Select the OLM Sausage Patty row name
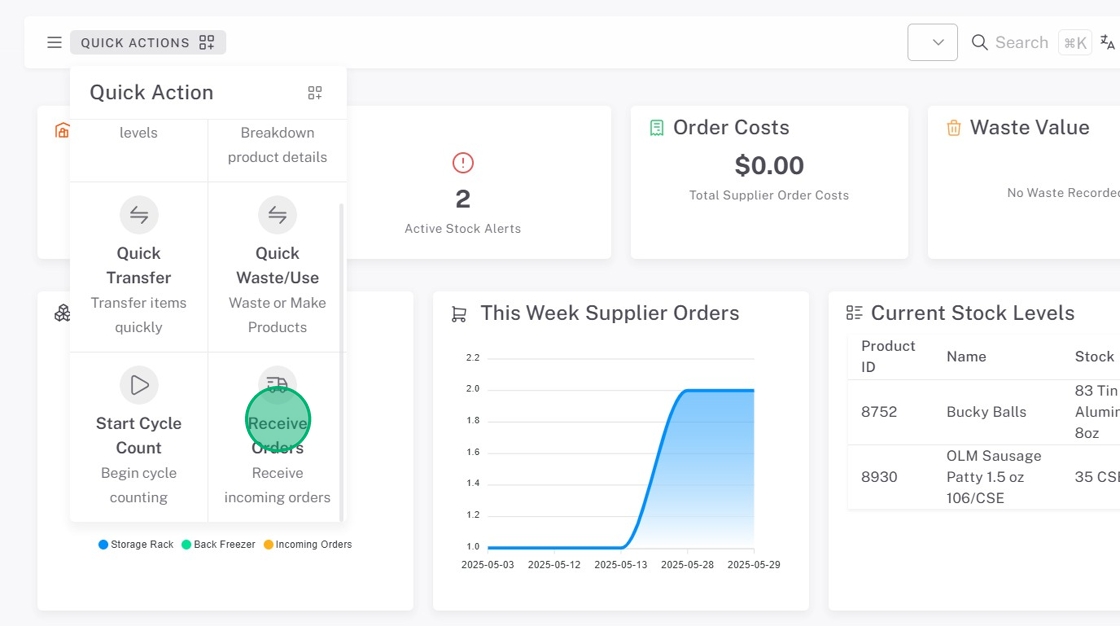Screen dimensions: 1120x626 point(994,477)
